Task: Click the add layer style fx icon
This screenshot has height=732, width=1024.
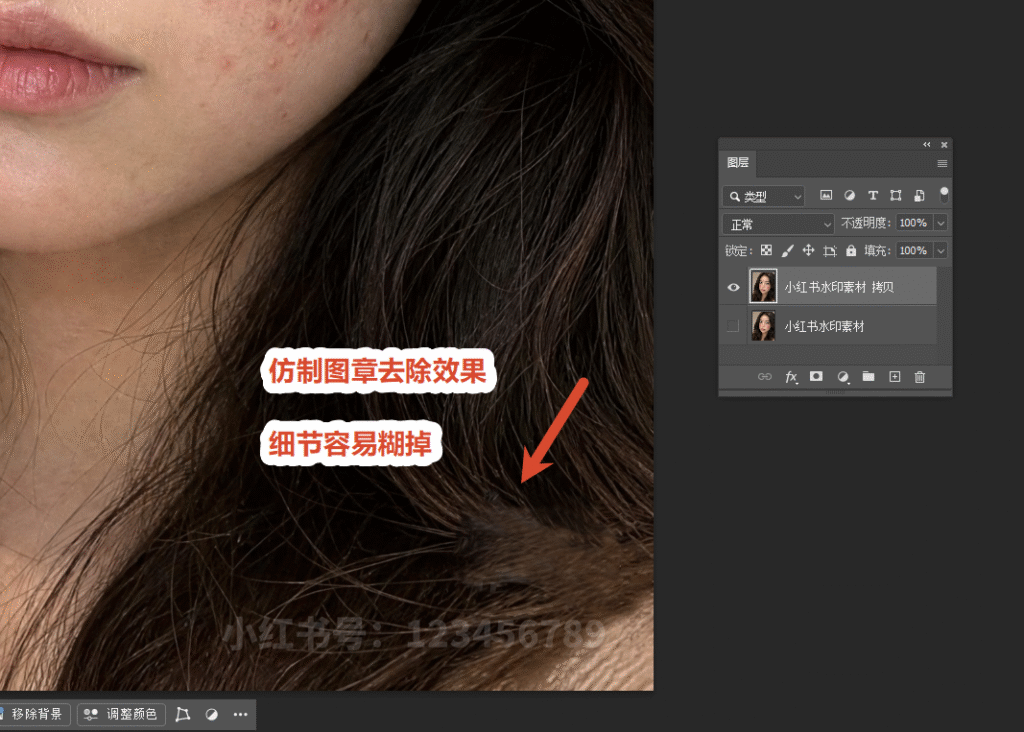Action: [791, 377]
